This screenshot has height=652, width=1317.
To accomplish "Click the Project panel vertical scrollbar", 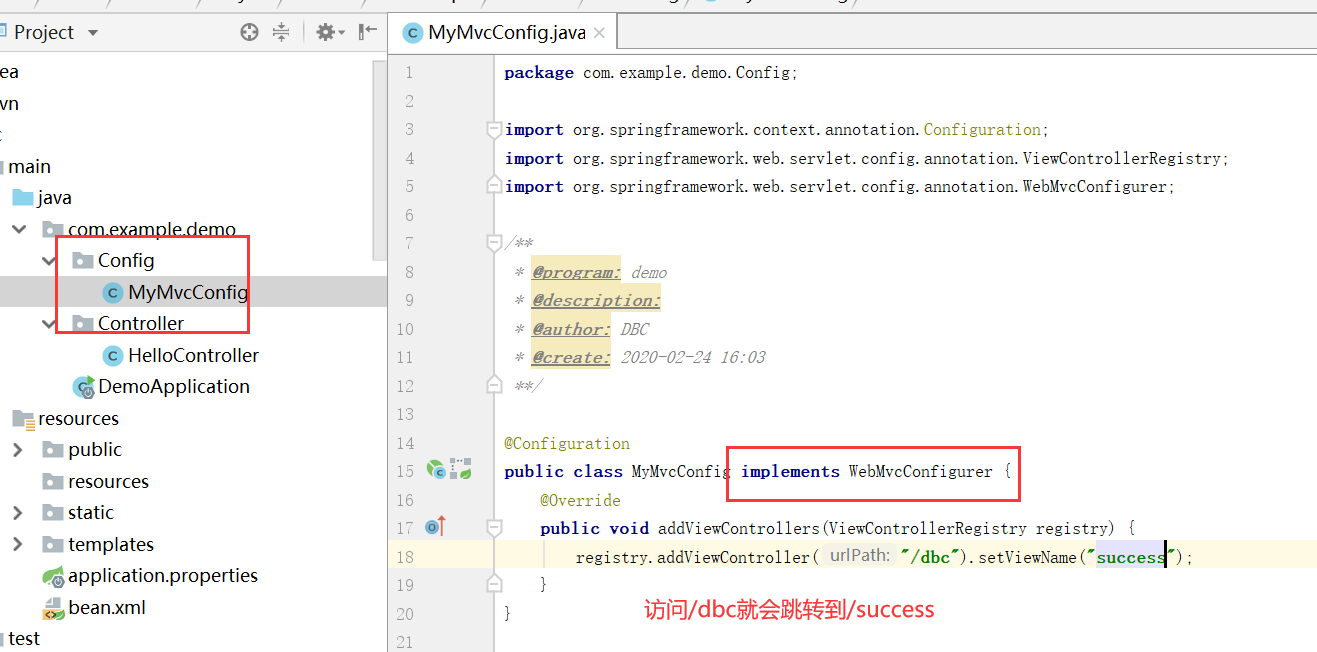I will pyautogui.click(x=379, y=160).
